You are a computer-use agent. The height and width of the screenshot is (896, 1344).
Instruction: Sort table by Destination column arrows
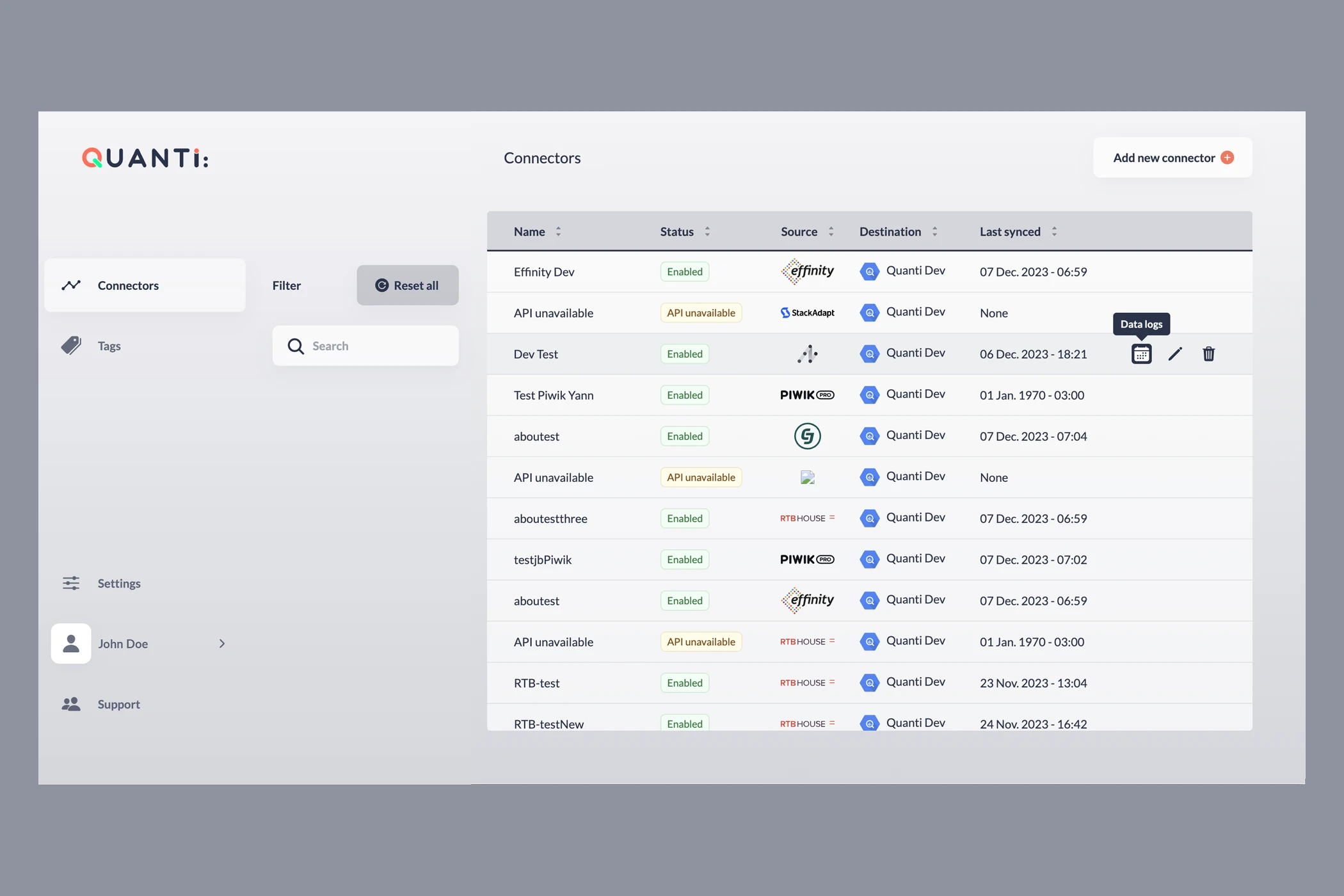click(x=934, y=232)
